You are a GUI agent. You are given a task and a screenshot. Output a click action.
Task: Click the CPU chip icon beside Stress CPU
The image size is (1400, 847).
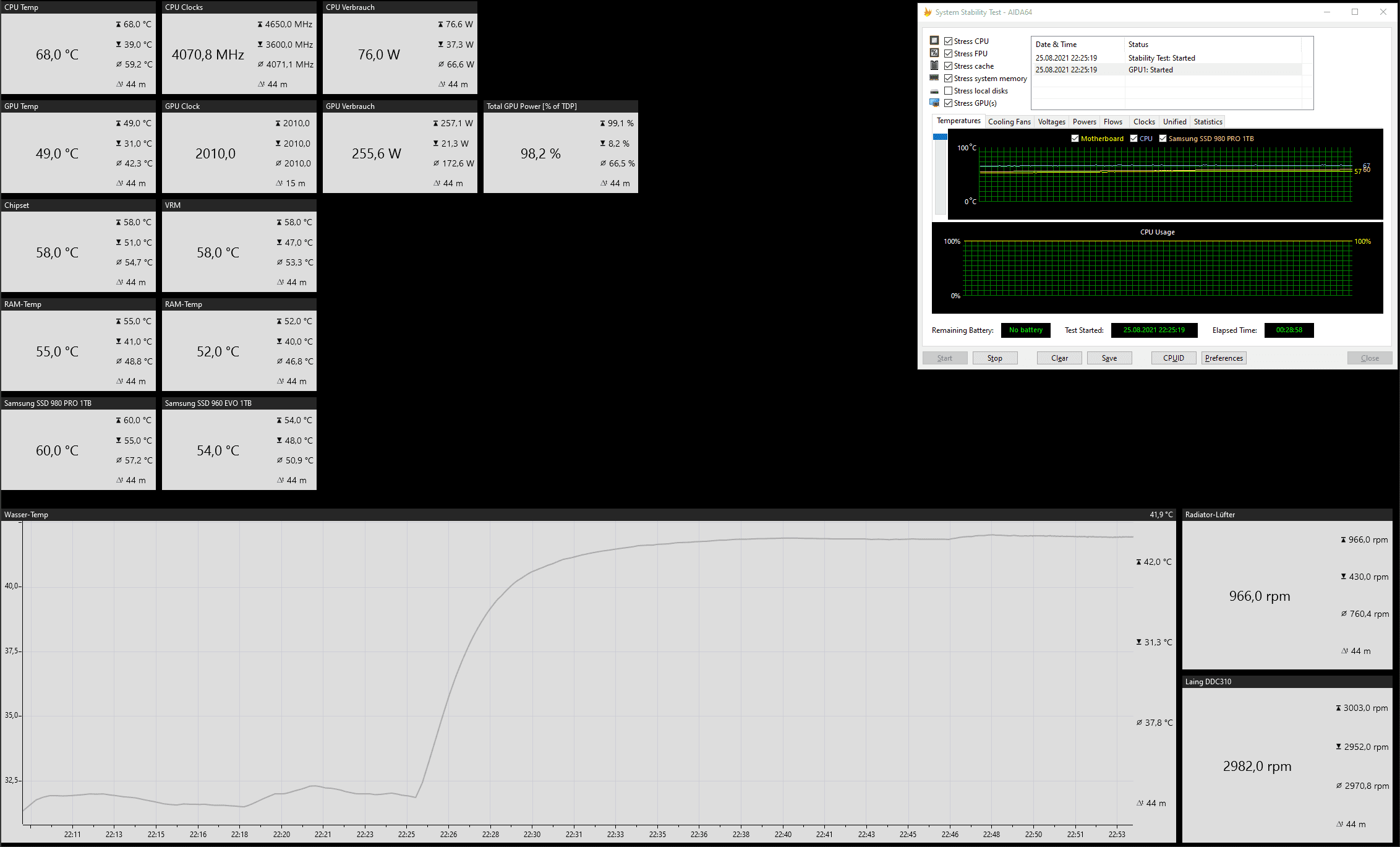pyautogui.click(x=934, y=41)
